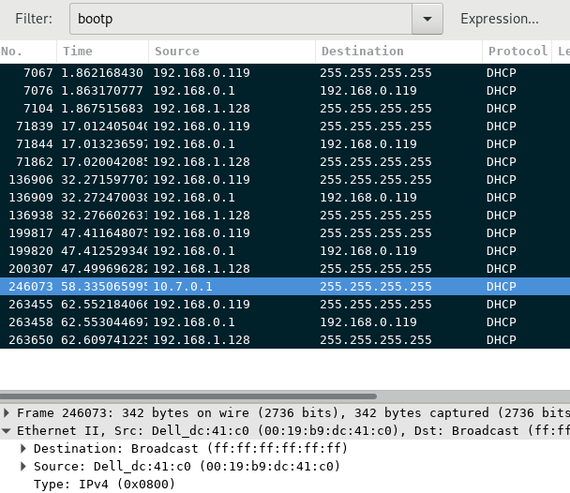Expand the Frame 246073 tree row
The height and width of the screenshot is (493, 570).
click(6, 413)
